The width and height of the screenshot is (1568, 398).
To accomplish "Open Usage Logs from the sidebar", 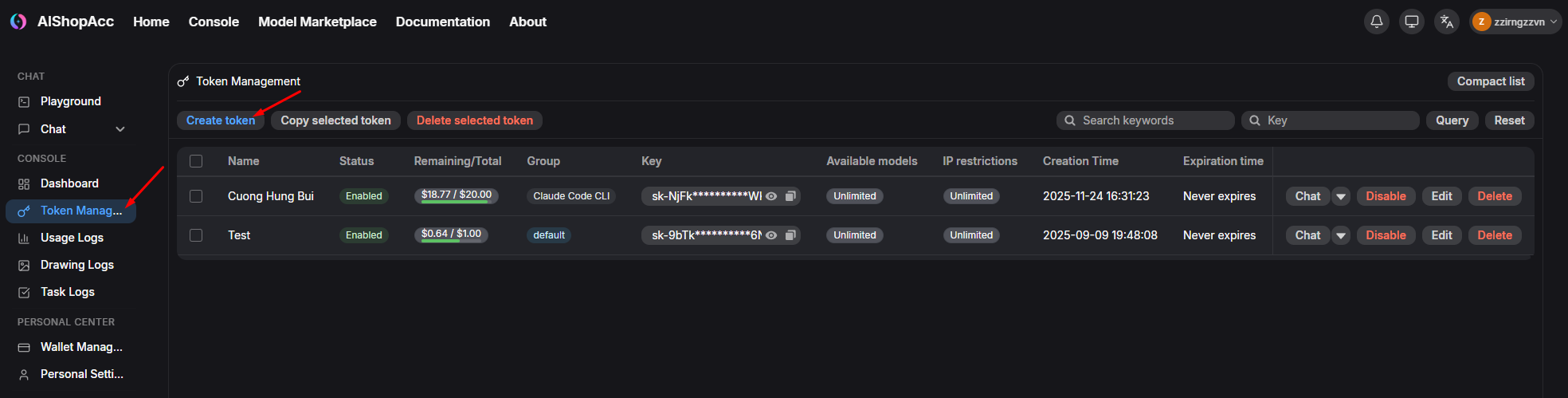I will (72, 238).
